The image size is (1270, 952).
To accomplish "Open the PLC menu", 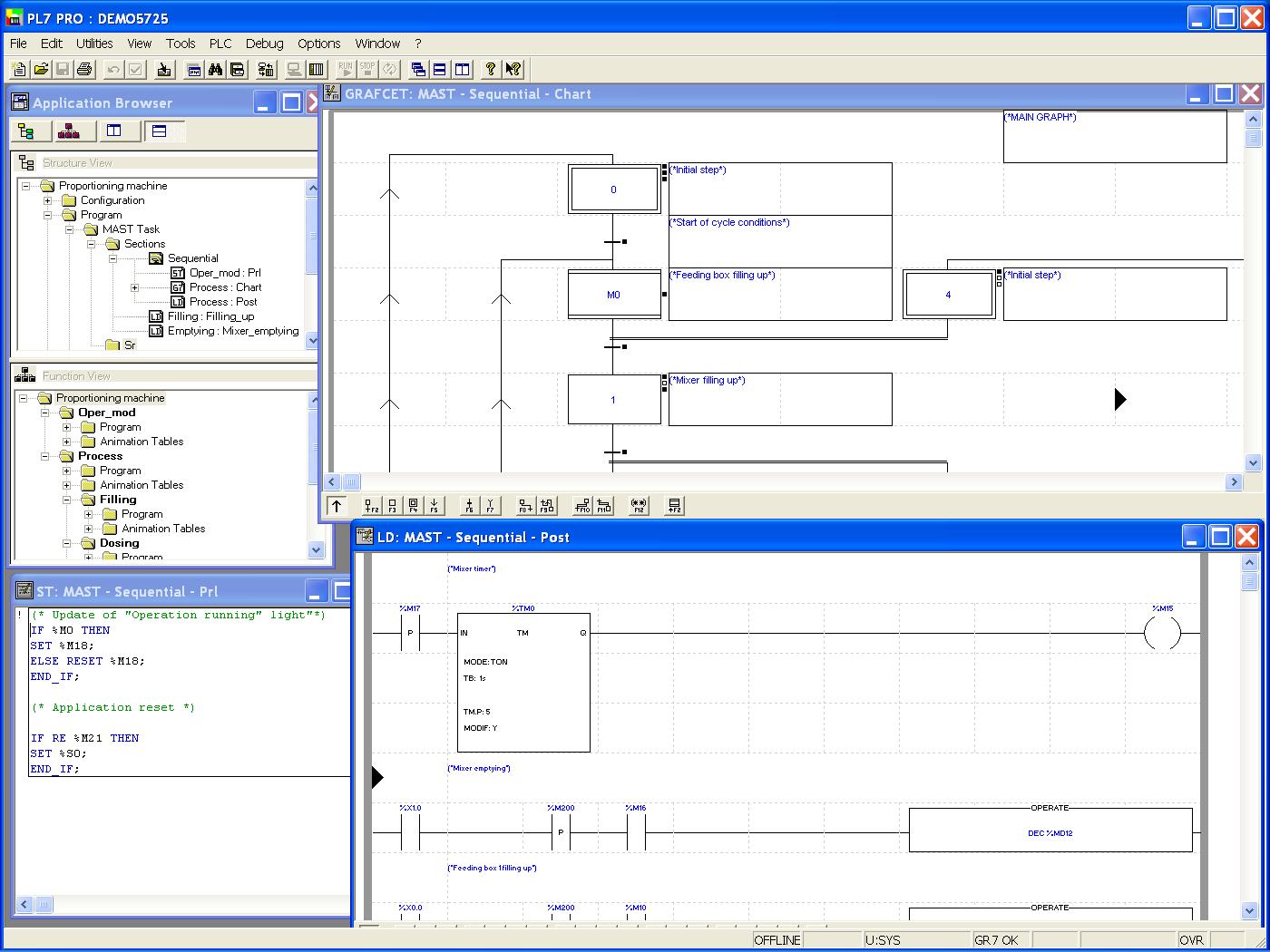I will 220,44.
